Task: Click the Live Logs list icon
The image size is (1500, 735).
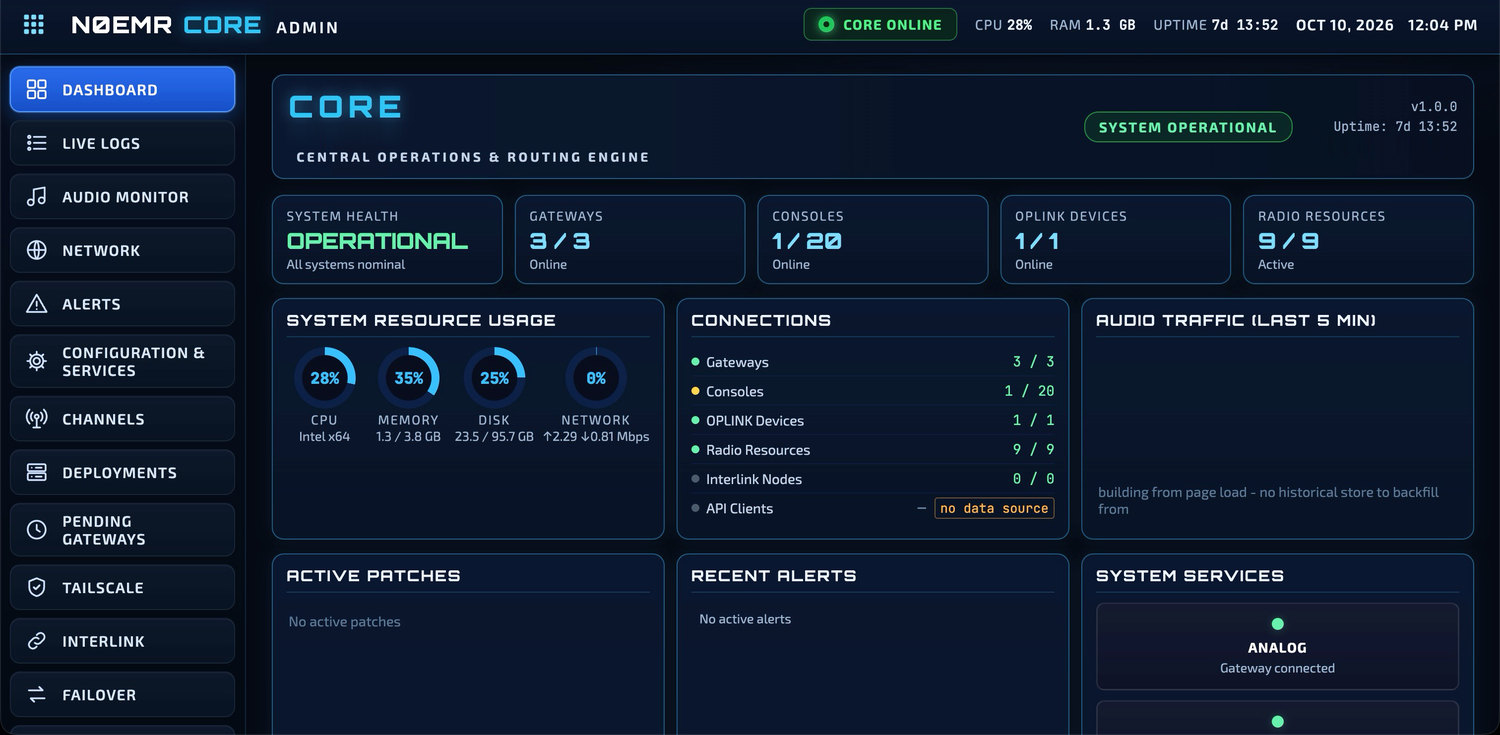Action: (37, 143)
